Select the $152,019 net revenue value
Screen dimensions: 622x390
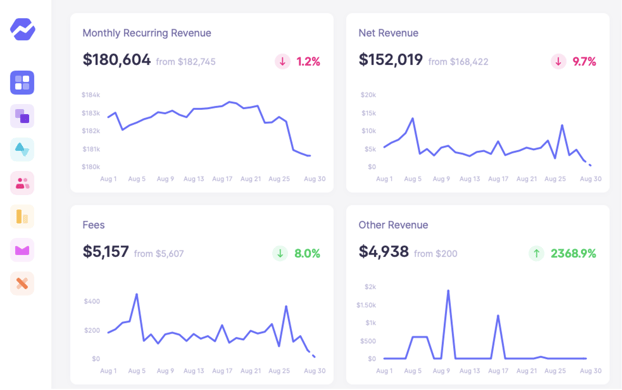tap(391, 60)
